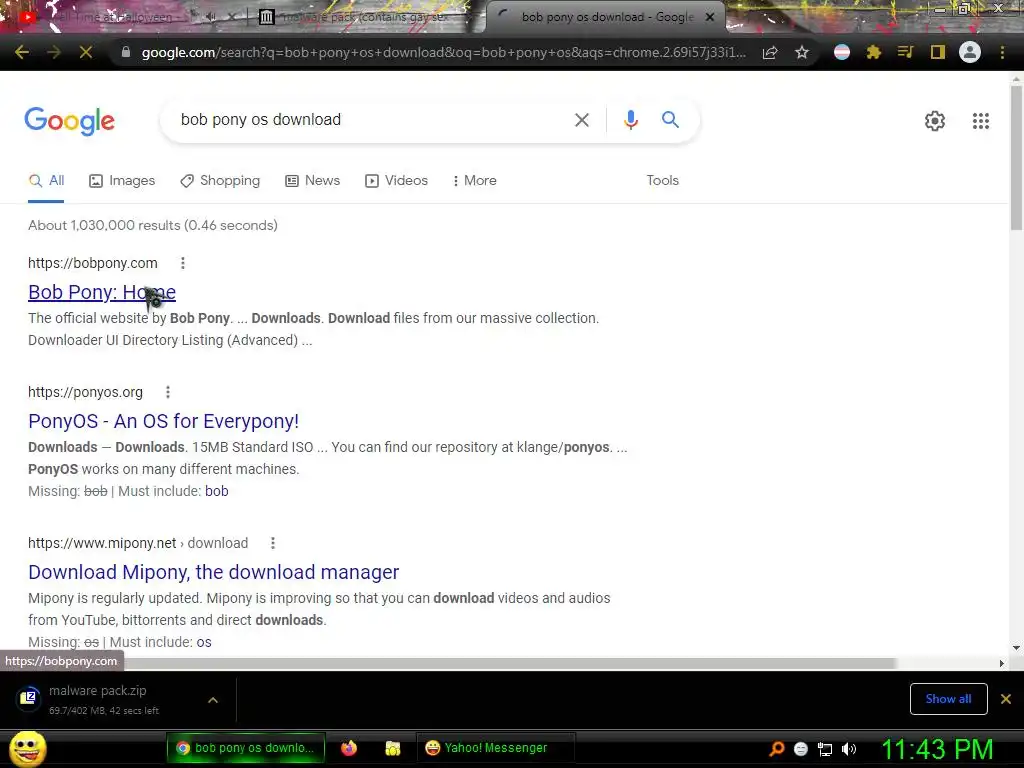Image resolution: width=1024 pixels, height=768 pixels.
Task: Open the volume speaker tray icon
Action: (x=849, y=749)
